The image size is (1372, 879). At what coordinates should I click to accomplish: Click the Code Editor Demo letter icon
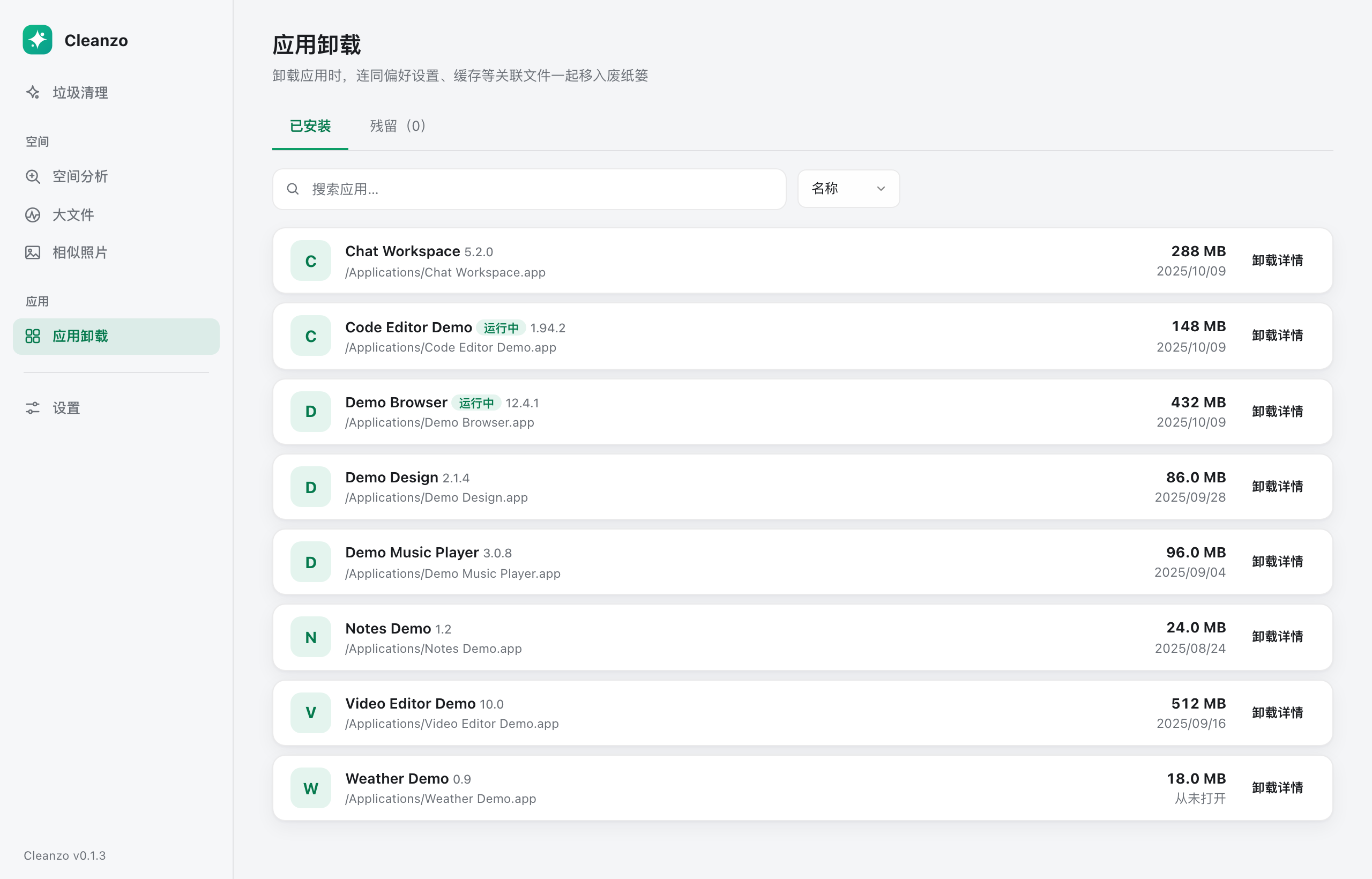click(311, 336)
